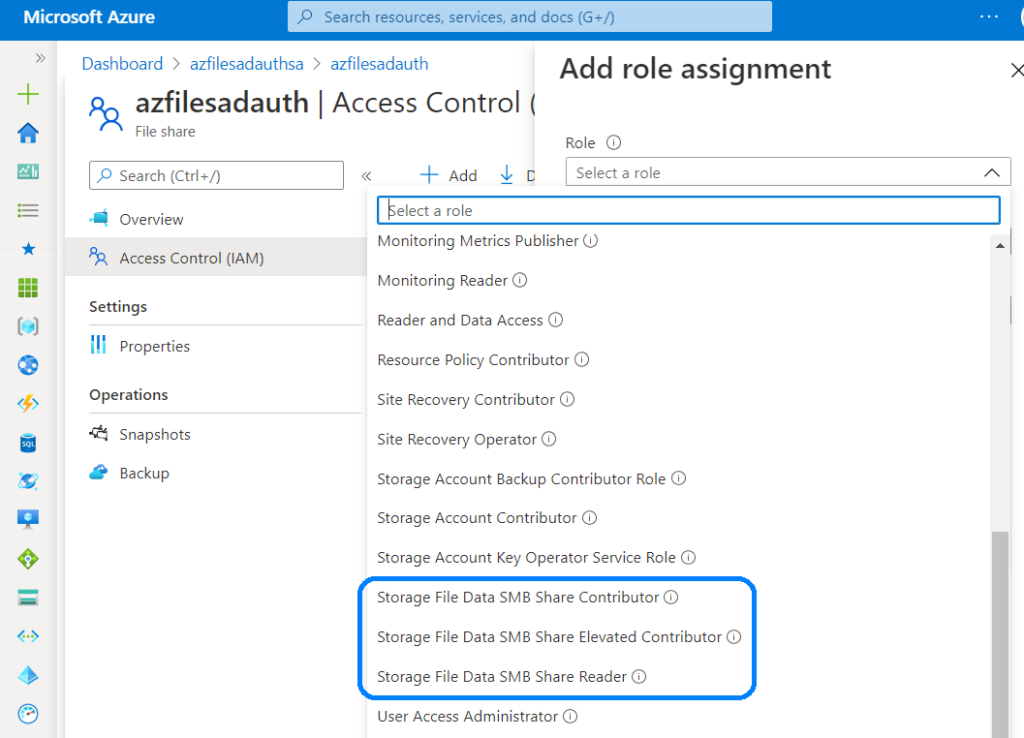
Task: Click the Microsoft Azure logo text
Action: tap(89, 17)
